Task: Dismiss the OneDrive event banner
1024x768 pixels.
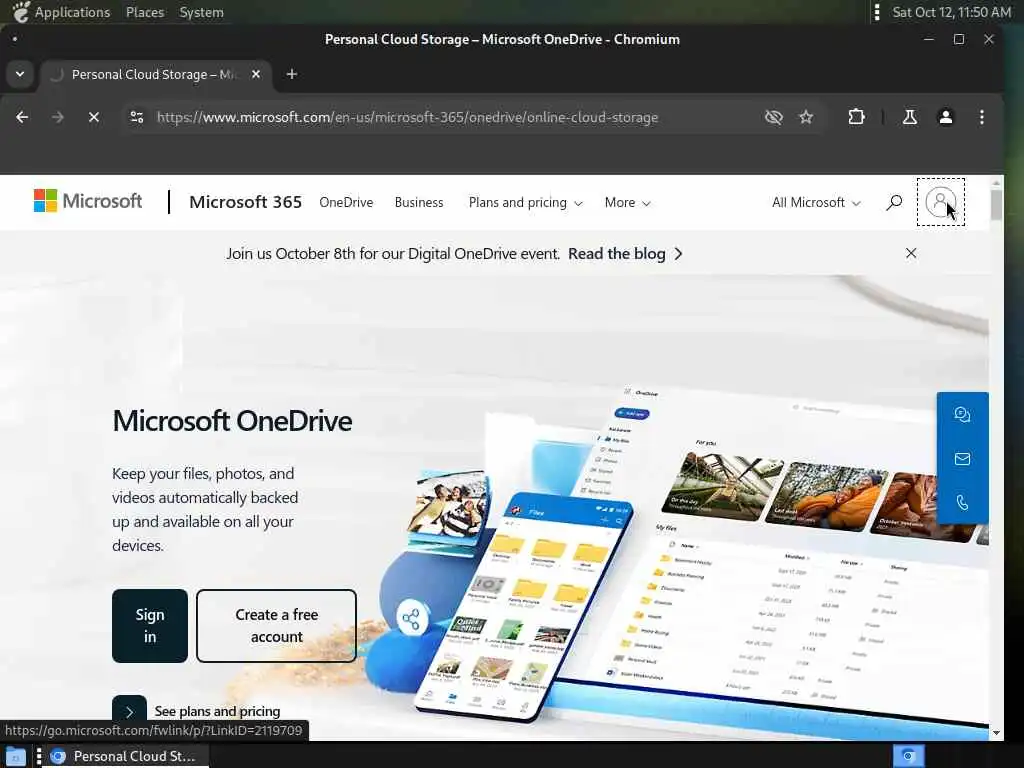Action: 911,253
